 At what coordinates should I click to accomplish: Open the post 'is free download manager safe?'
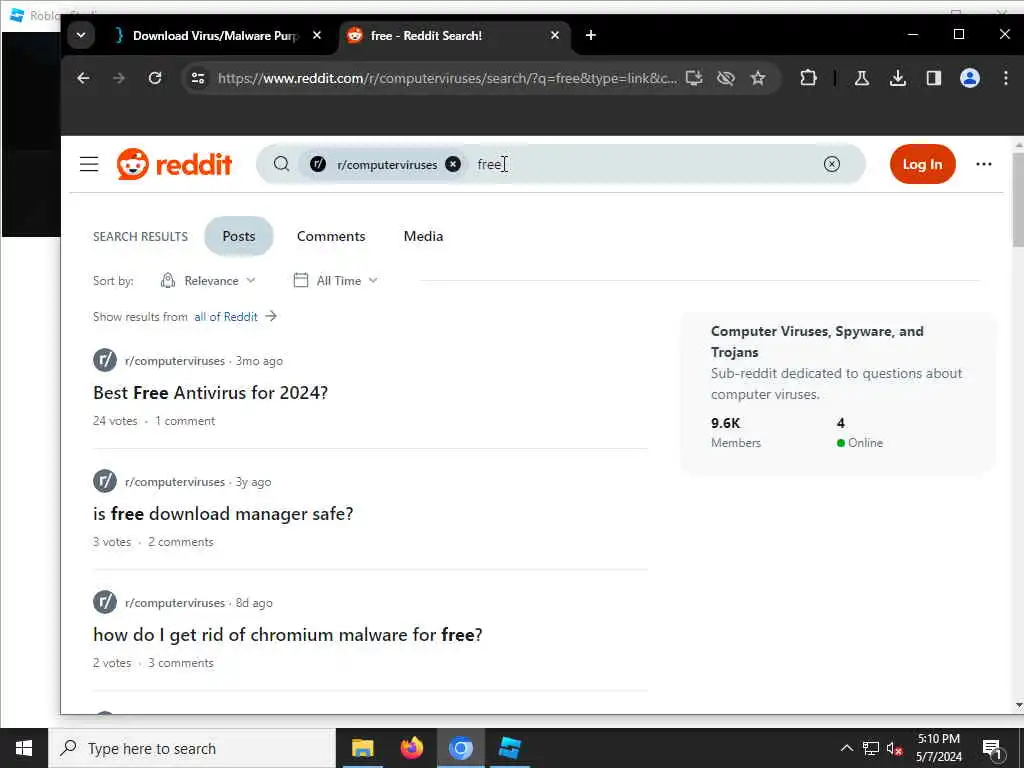223,513
